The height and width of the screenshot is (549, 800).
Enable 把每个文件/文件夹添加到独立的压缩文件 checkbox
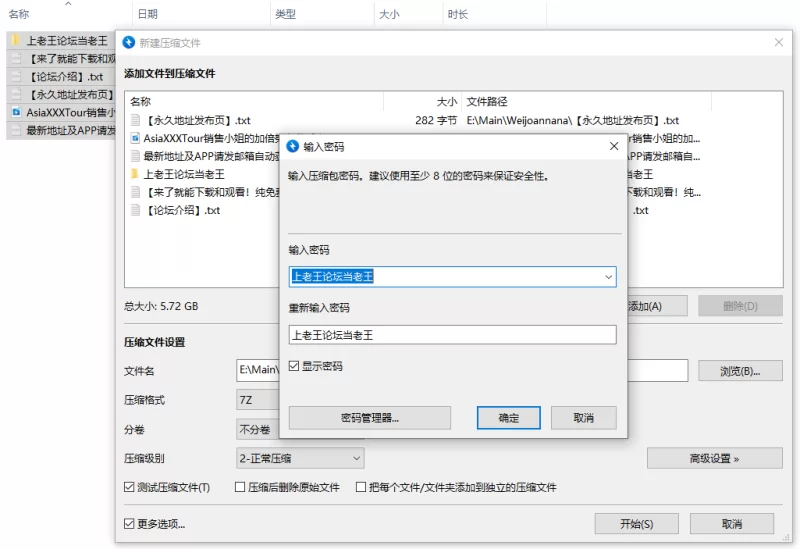pos(361,487)
